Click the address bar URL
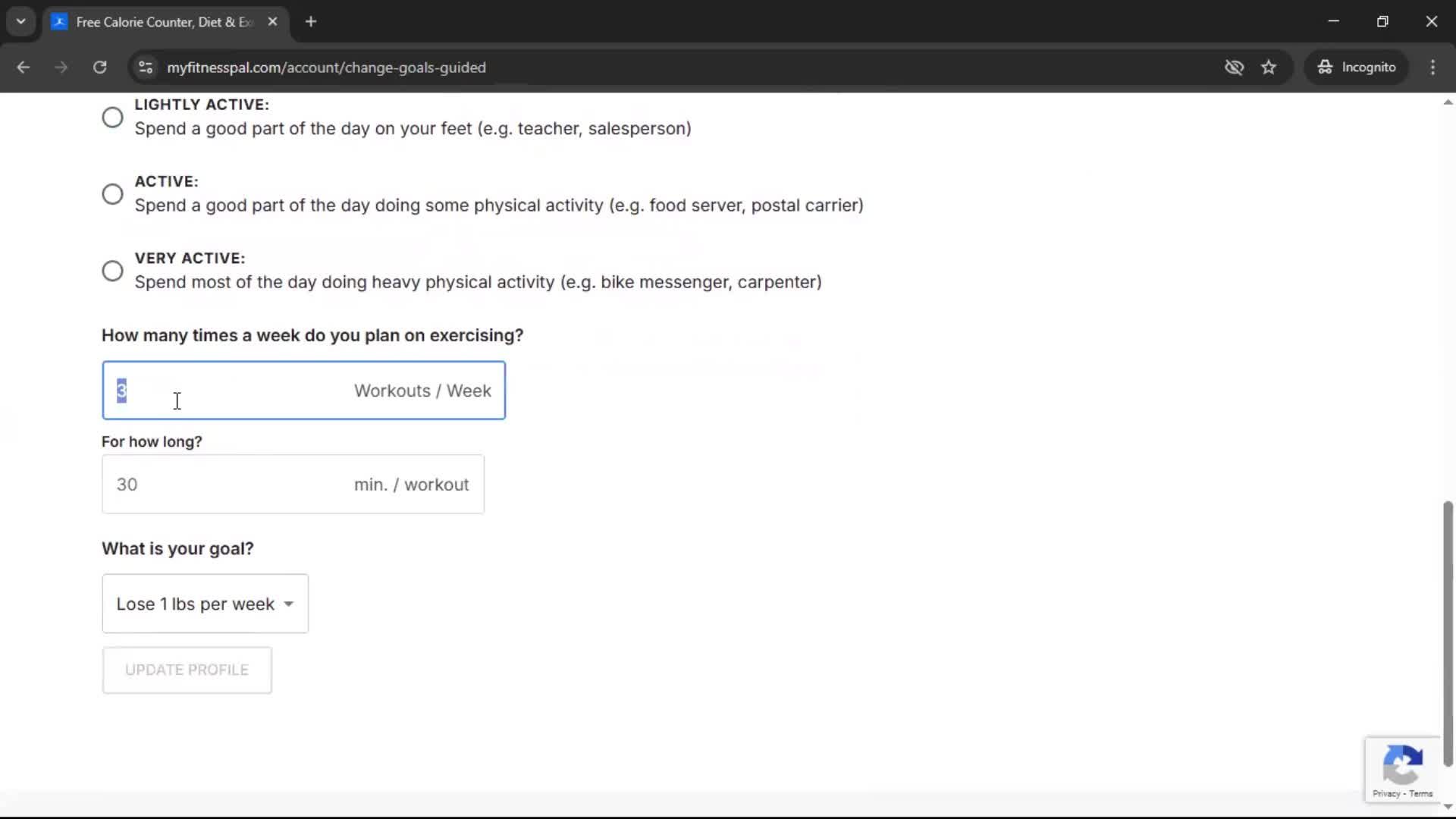Viewport: 1456px width, 819px height. click(x=326, y=67)
